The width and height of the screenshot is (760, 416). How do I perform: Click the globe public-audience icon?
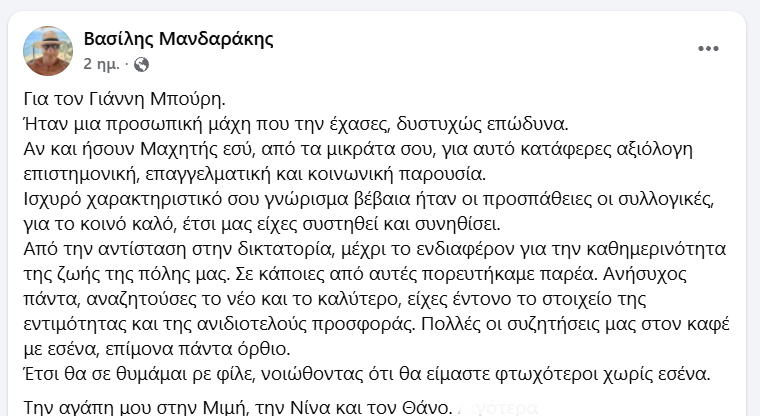pos(141,64)
